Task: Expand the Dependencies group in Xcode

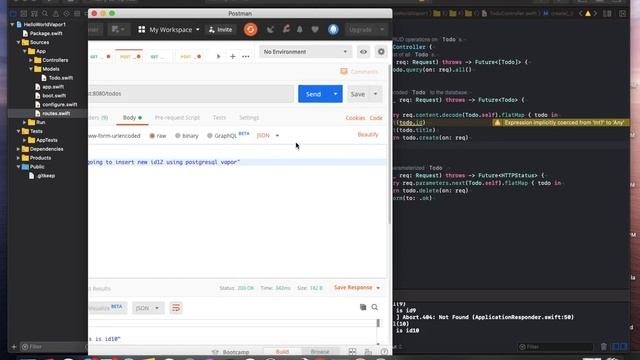Action: (18, 149)
